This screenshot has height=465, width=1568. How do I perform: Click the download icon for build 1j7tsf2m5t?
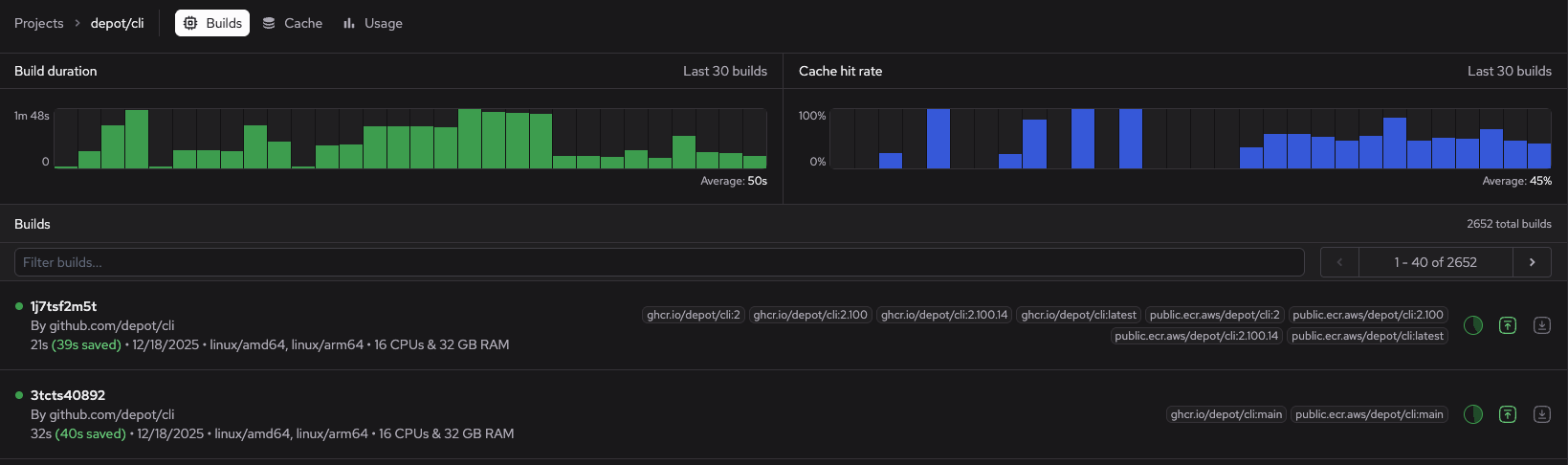1542,325
